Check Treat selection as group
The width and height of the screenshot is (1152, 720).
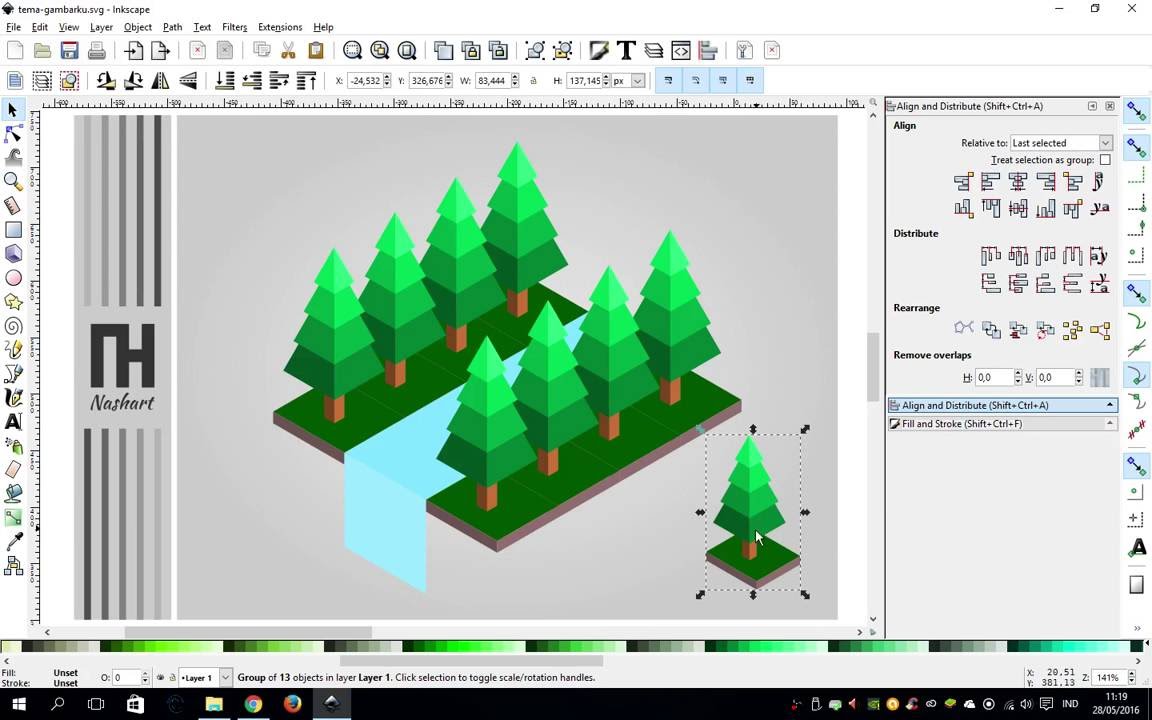(1105, 159)
